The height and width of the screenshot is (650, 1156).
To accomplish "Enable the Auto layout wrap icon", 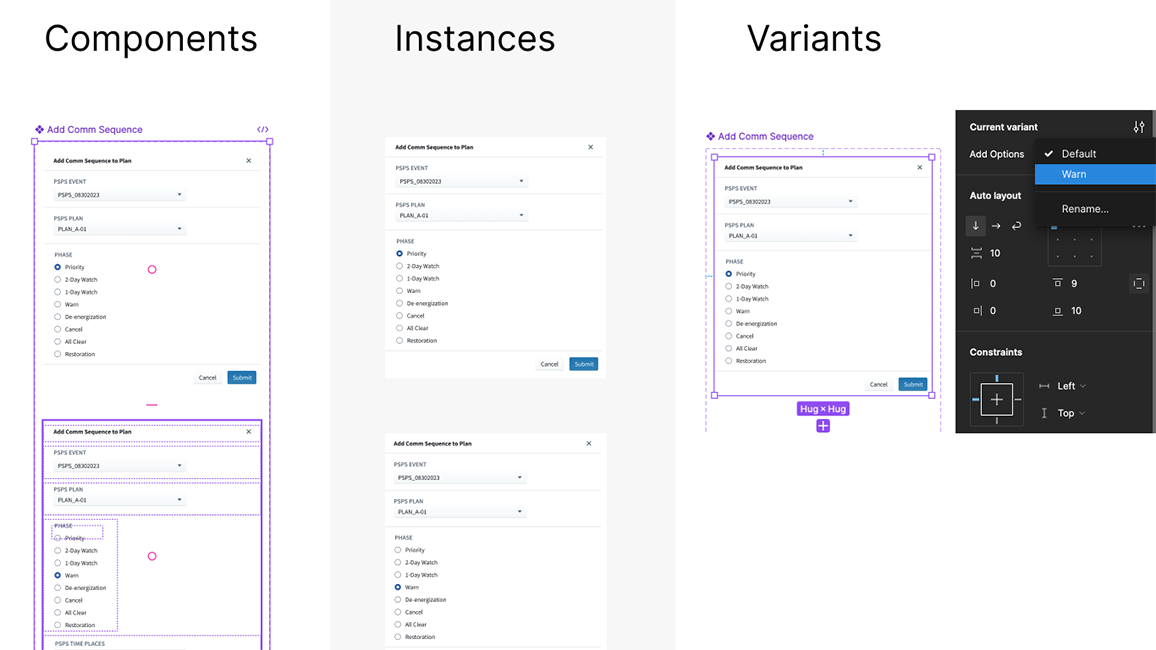I will point(1016,225).
